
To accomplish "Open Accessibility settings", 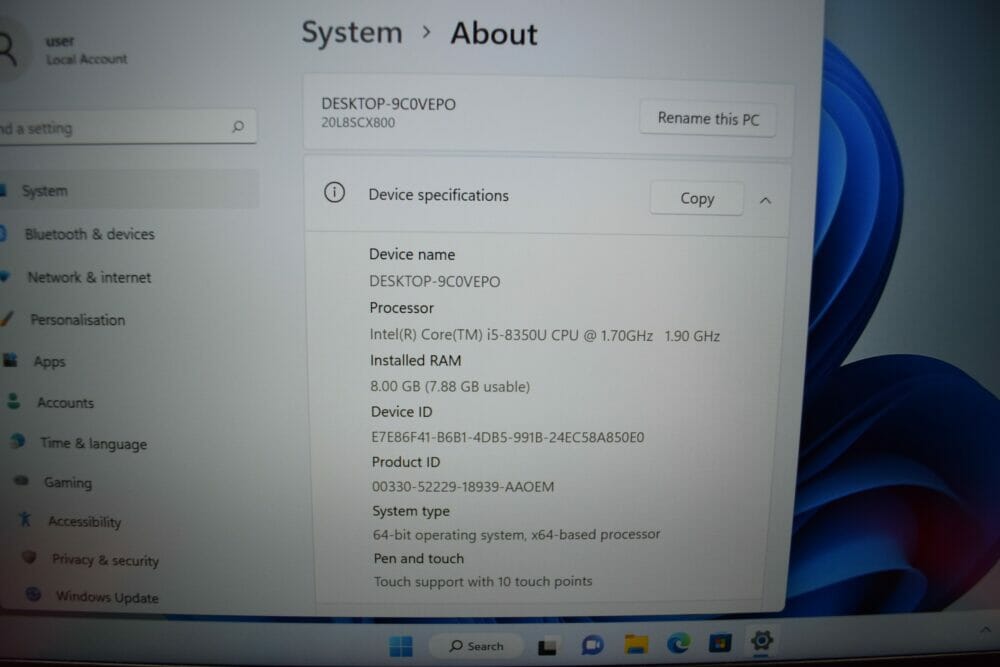I will (84, 522).
